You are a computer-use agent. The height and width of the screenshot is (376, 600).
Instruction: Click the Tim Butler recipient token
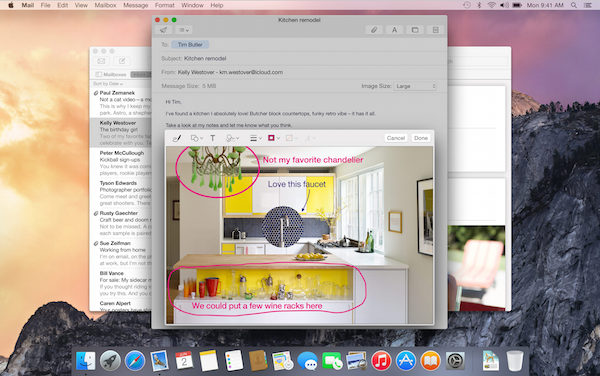tap(190, 45)
